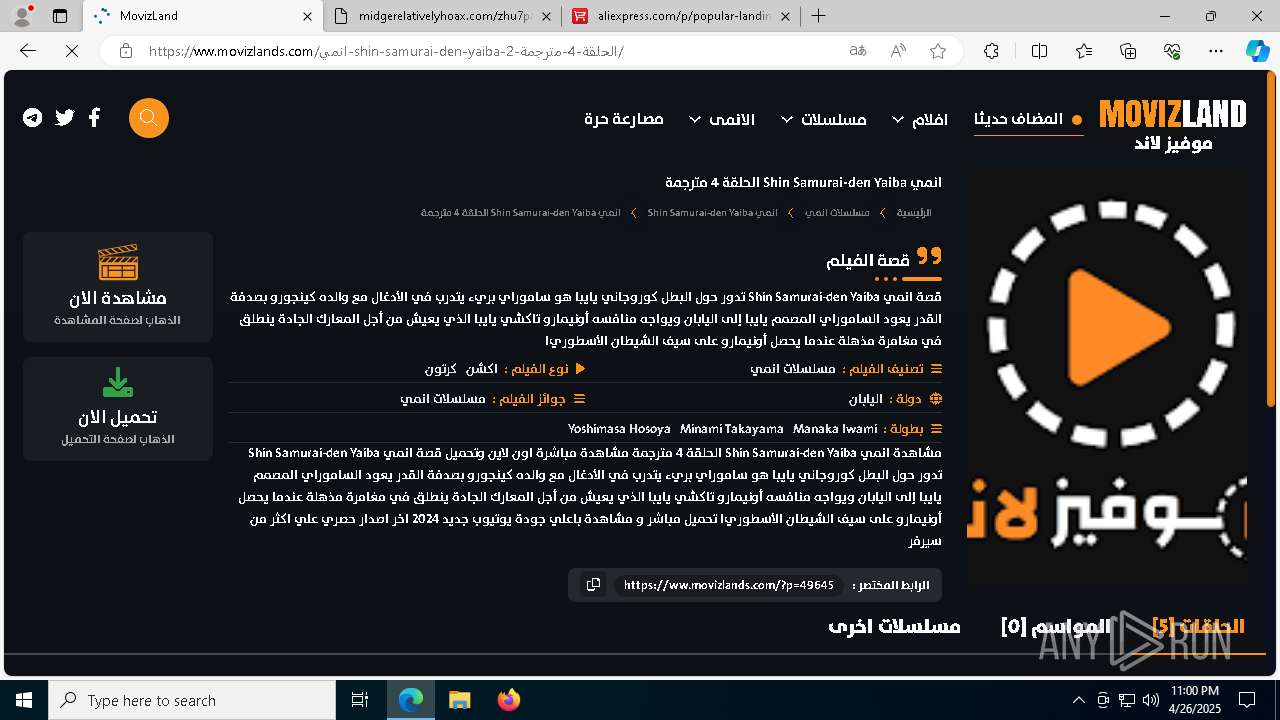Open Copilot sidebar icon
Viewport: 1280px width, 720px height.
(1257, 51)
